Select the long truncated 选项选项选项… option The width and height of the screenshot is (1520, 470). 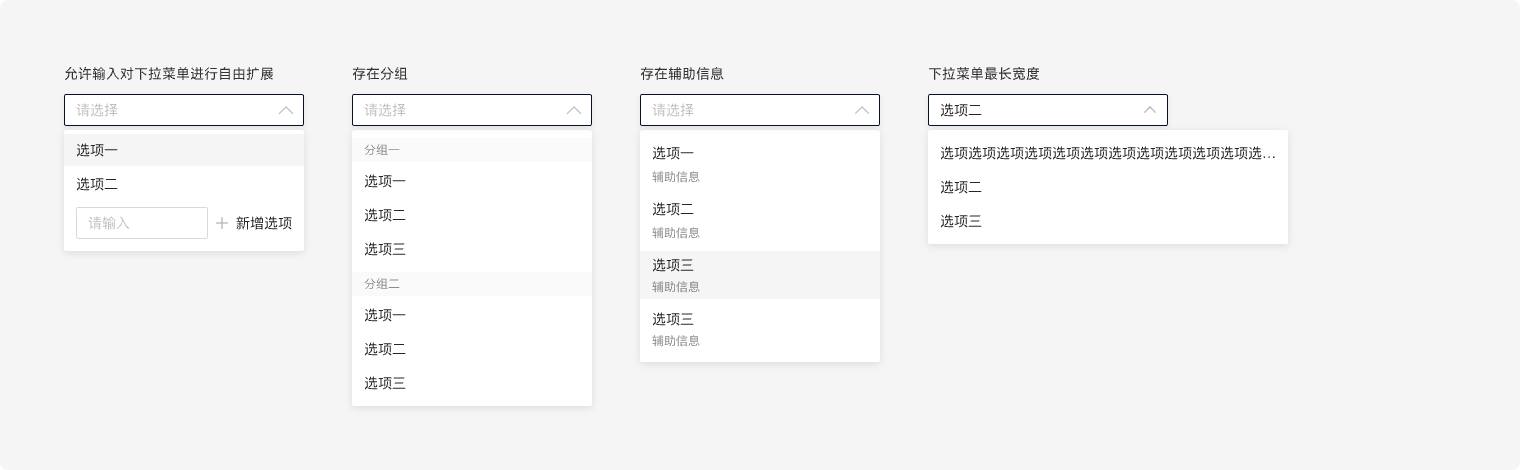(x=1107, y=153)
